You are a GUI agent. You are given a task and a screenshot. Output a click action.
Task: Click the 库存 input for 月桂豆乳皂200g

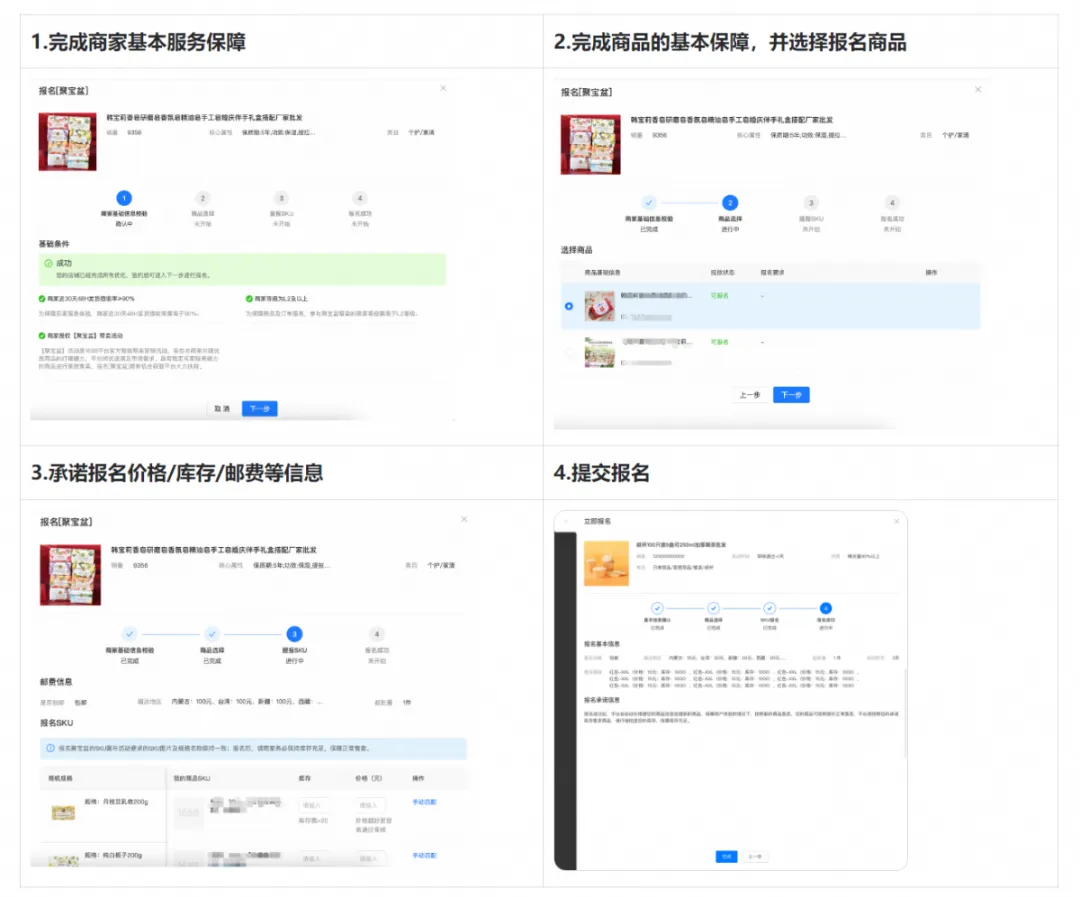click(x=315, y=804)
